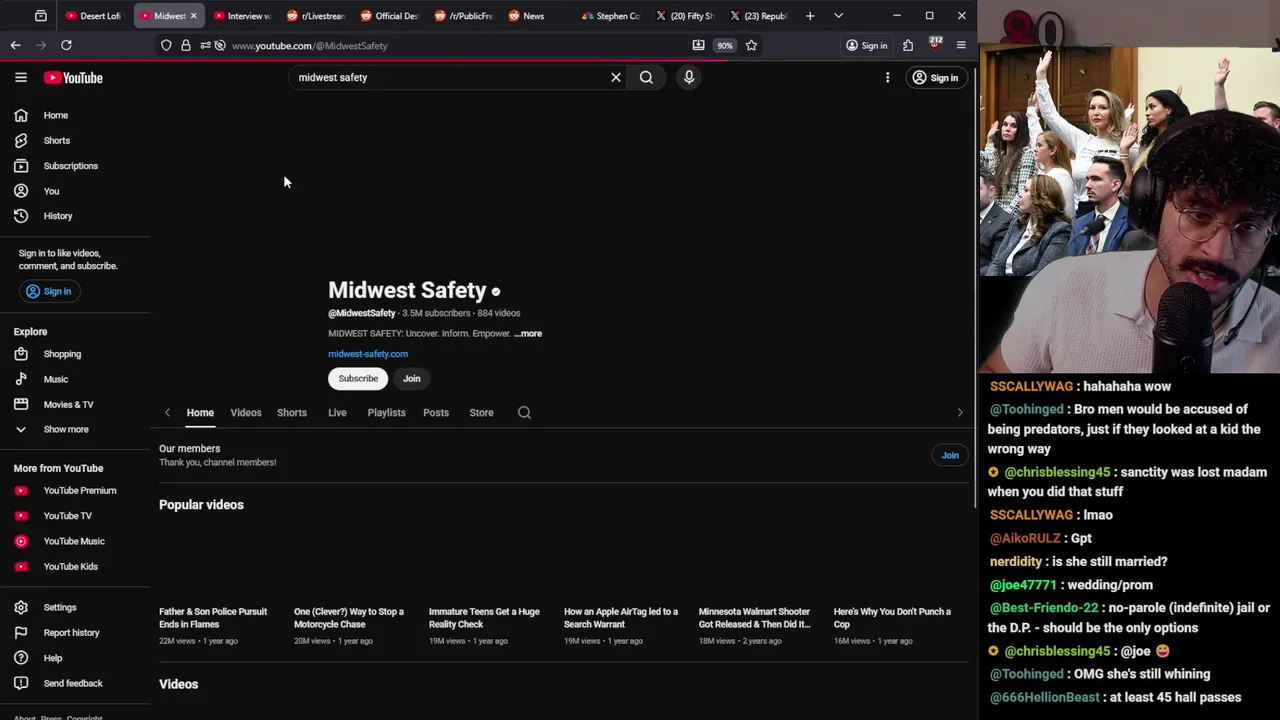Open Firefox application menu
Image resolution: width=1280 pixels, height=720 pixels.
961,45
